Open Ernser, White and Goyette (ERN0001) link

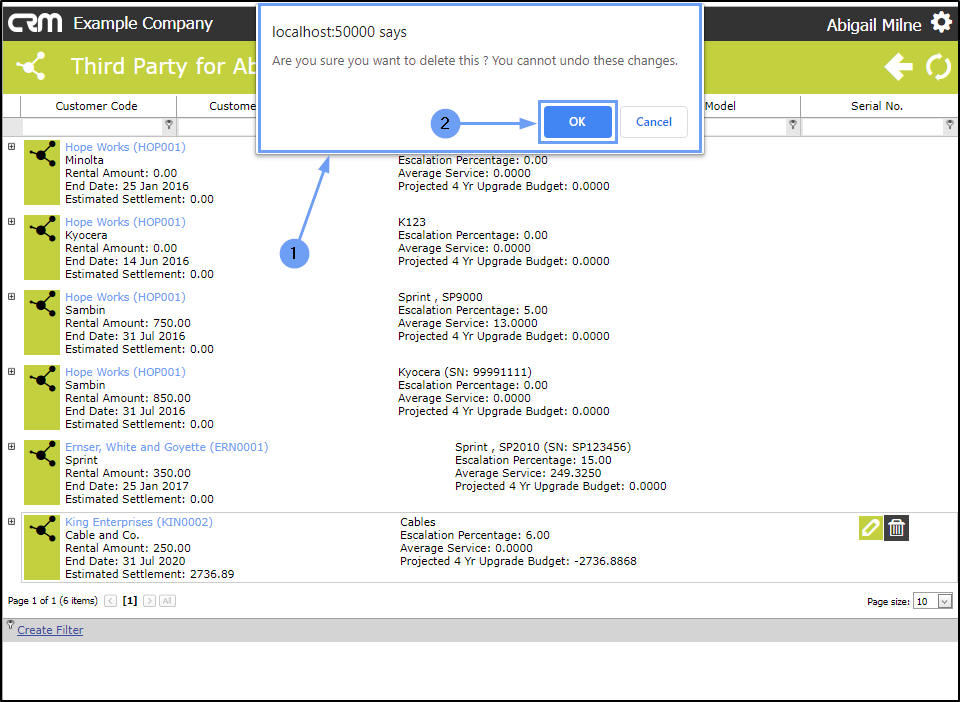167,447
